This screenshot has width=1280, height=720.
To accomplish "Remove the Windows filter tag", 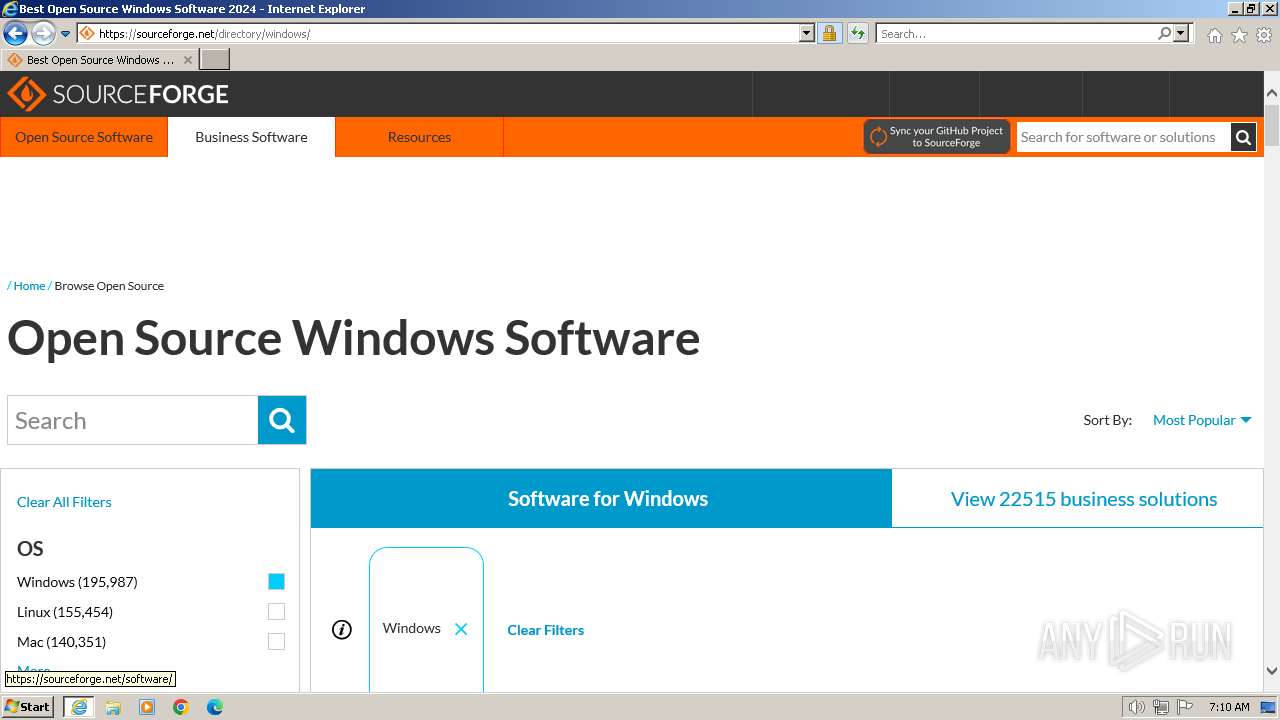I will click(x=461, y=629).
